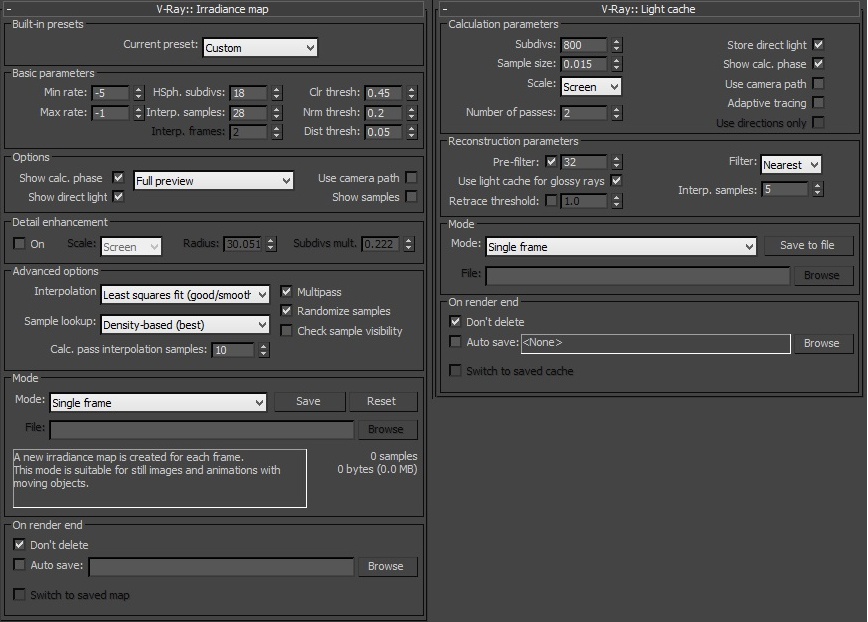Open the Light cache Mode dropdown

pyautogui.click(x=621, y=246)
